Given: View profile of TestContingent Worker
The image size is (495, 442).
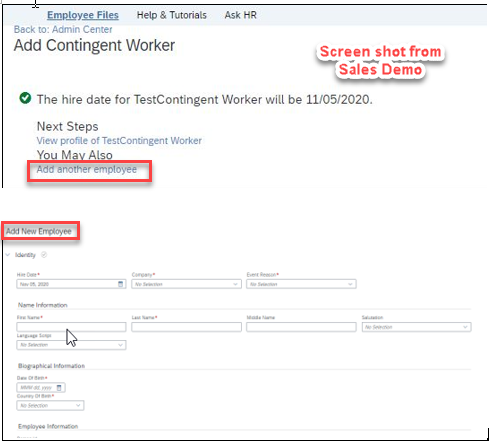Looking at the screenshot, I should (x=119, y=141).
